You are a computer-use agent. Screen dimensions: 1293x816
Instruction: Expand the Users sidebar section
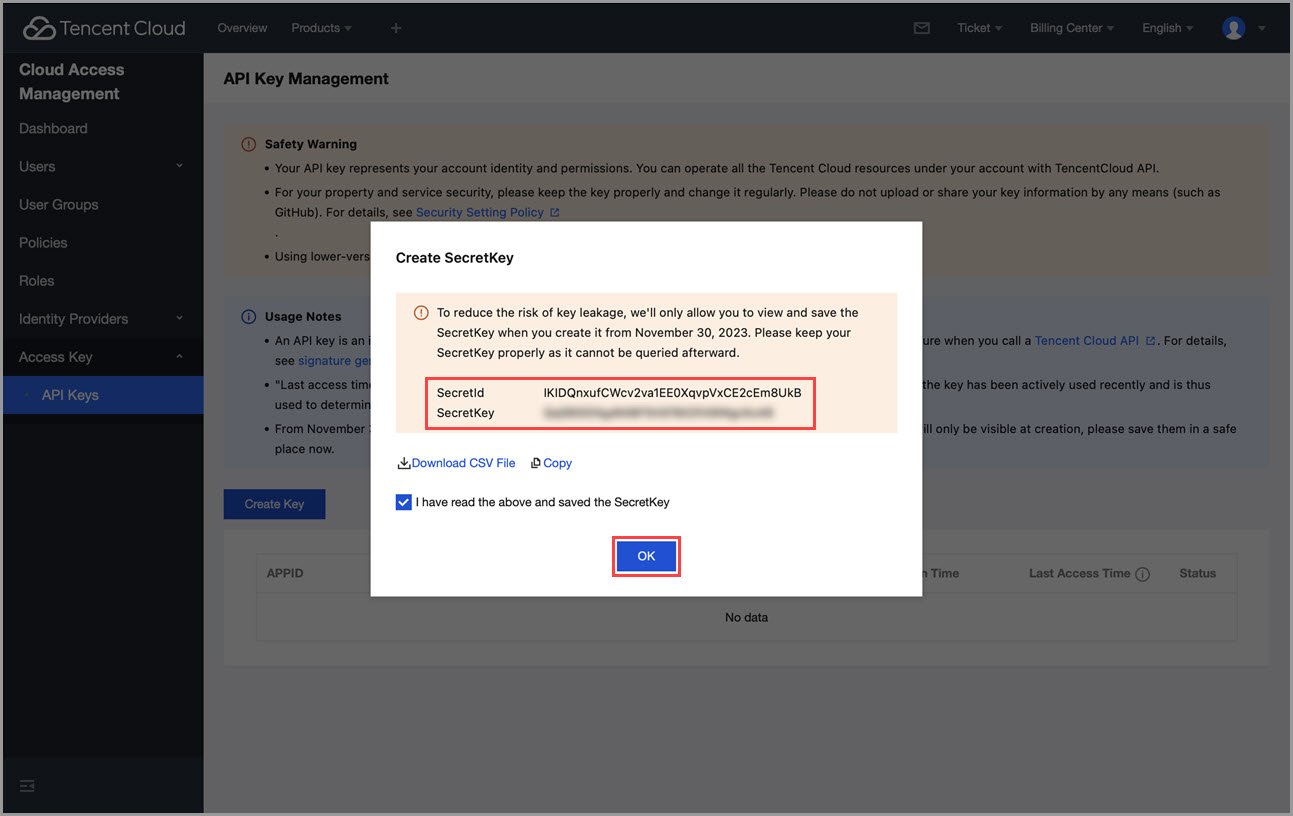point(101,166)
